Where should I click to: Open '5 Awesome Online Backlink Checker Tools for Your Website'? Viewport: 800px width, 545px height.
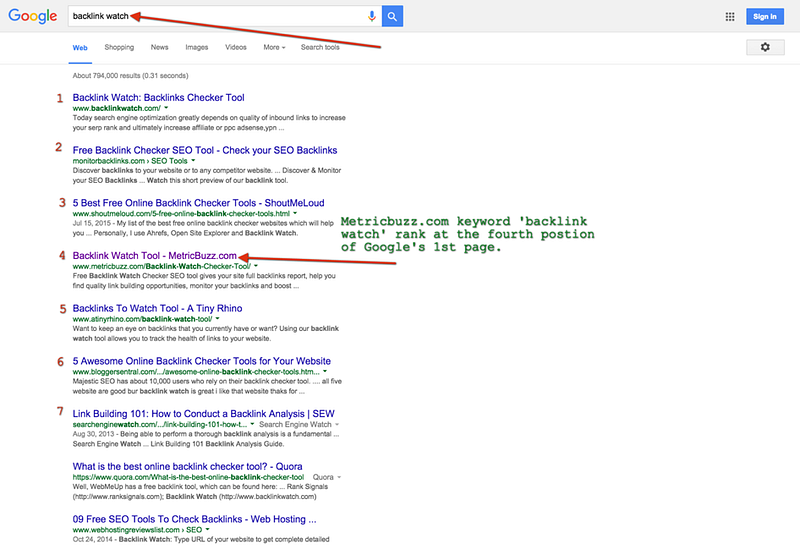click(202, 361)
